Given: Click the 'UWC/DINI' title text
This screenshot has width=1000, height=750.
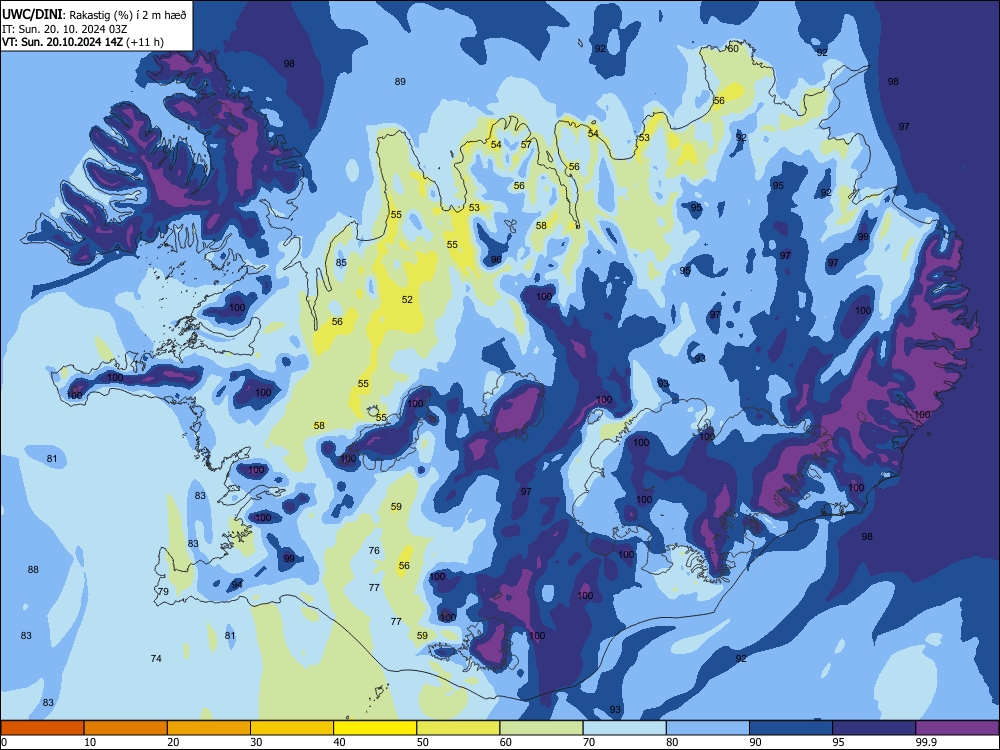Looking at the screenshot, I should click(x=31, y=14).
